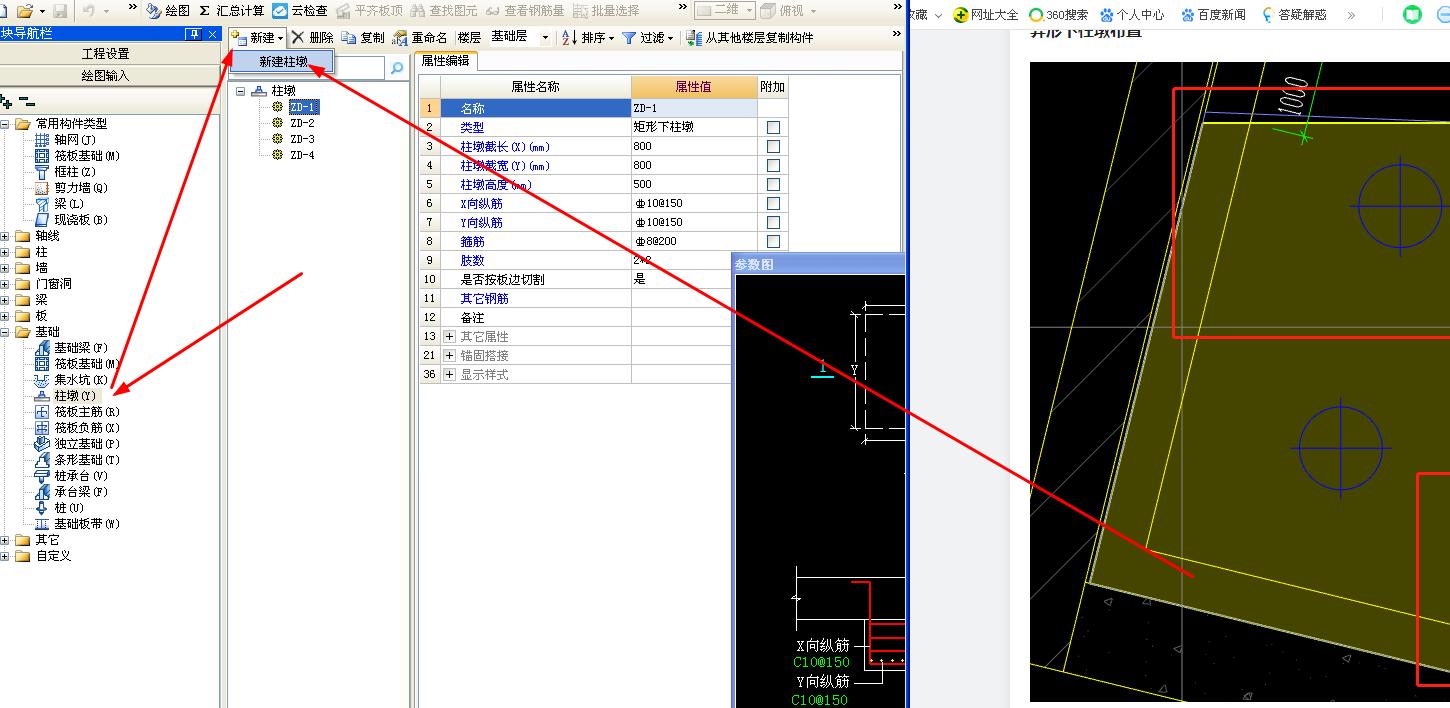
Task: Select 独立基础(P) icon in tree
Action: 42,444
